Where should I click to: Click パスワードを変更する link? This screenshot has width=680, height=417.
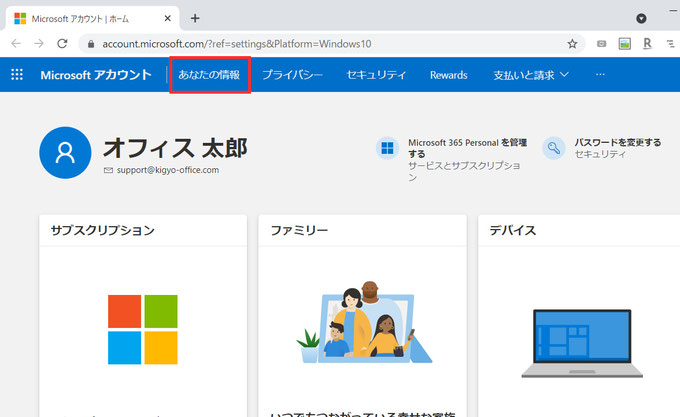click(x=618, y=142)
